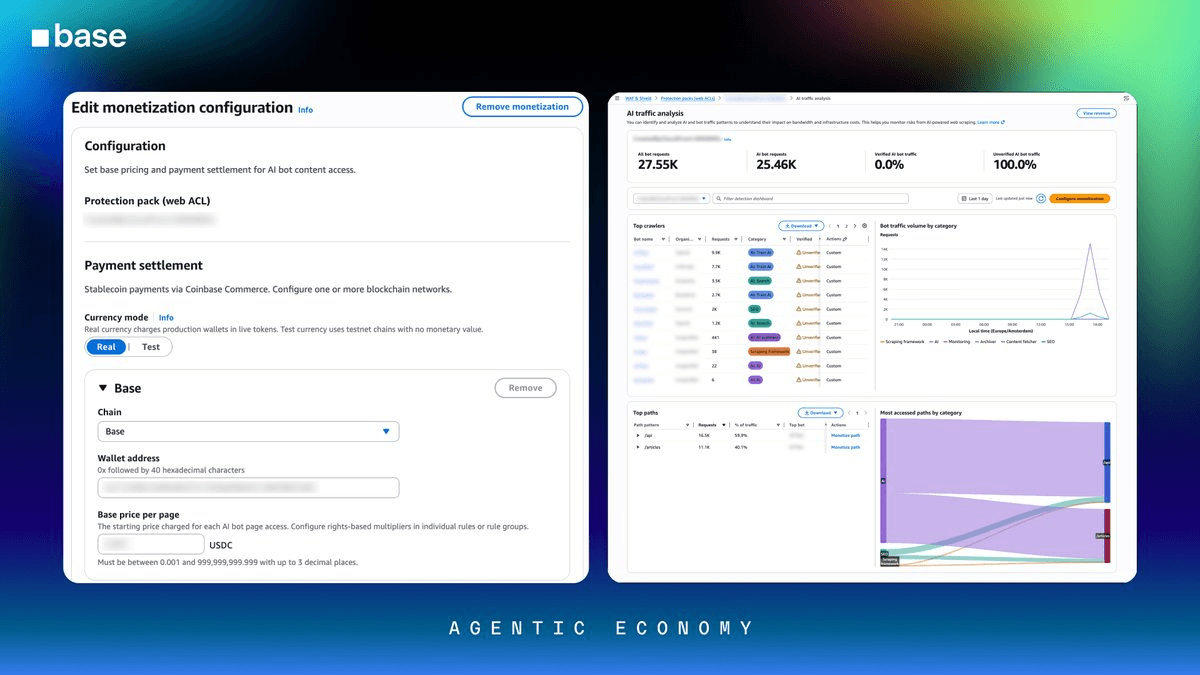Viewport: 1200px width, 675px height.
Task: Open the Protection packs (web ACLs) breadcrumb
Action: (688, 98)
